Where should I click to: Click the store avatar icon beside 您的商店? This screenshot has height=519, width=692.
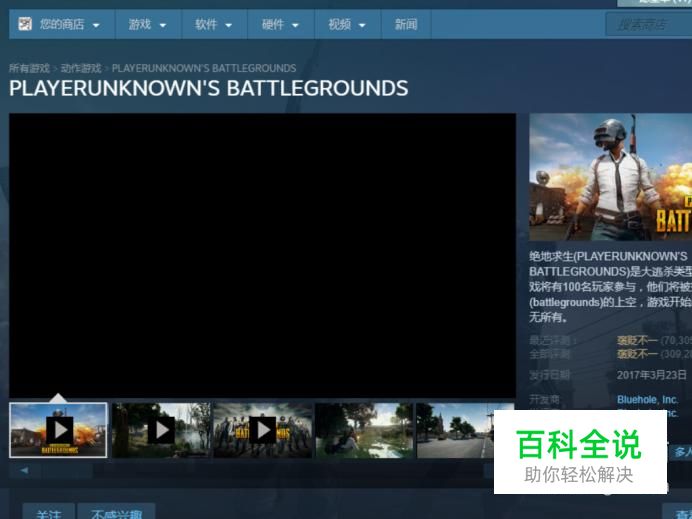25,24
